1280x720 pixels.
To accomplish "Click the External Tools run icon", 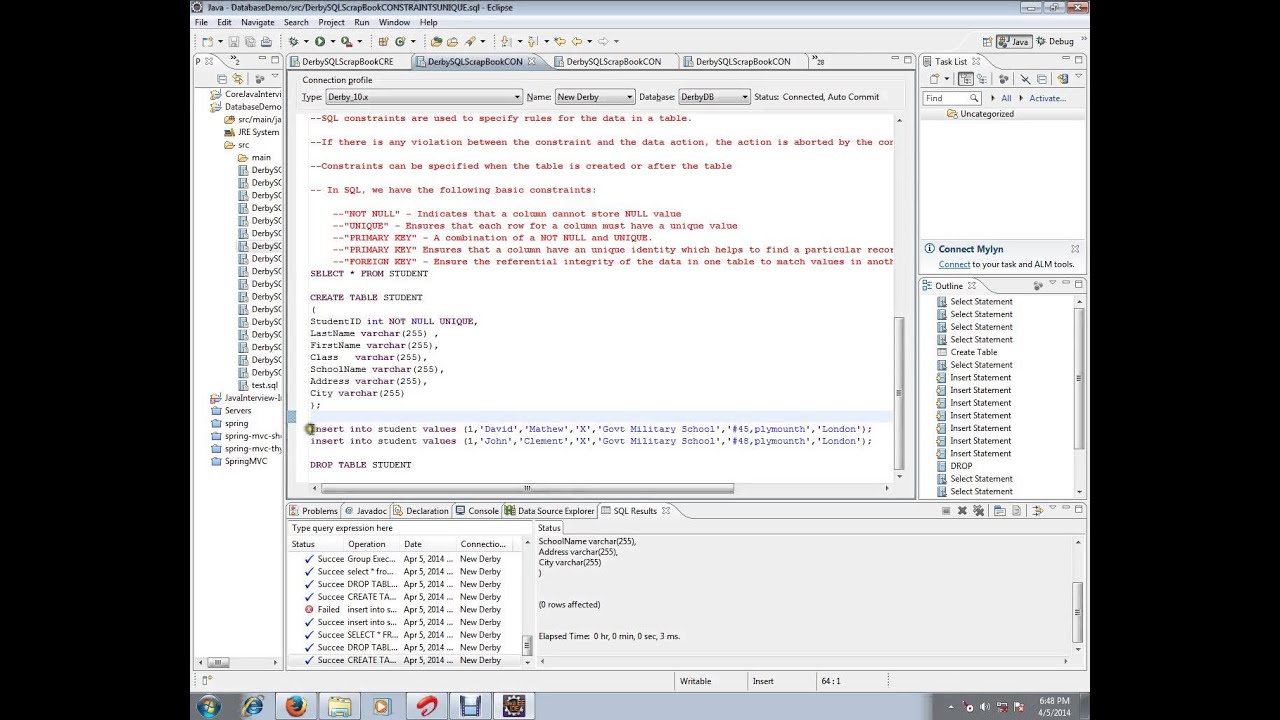I will coord(346,41).
